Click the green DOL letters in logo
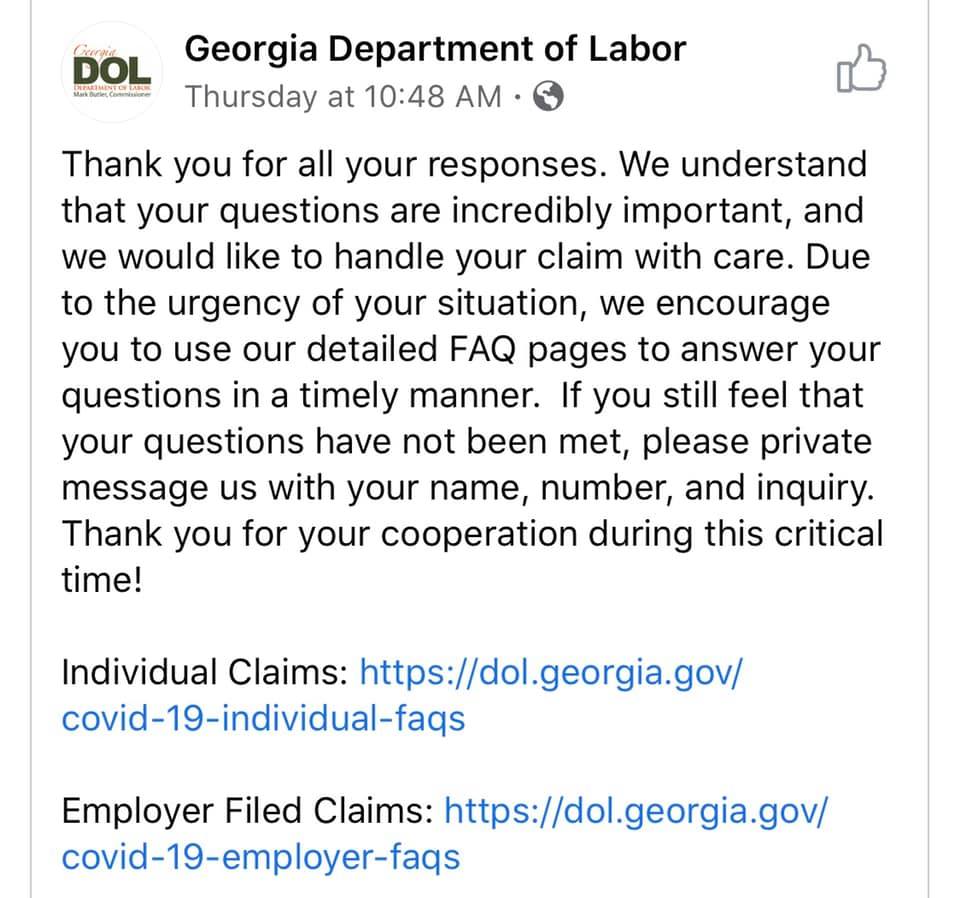Viewport: 960px width, 898px height. click(111, 71)
